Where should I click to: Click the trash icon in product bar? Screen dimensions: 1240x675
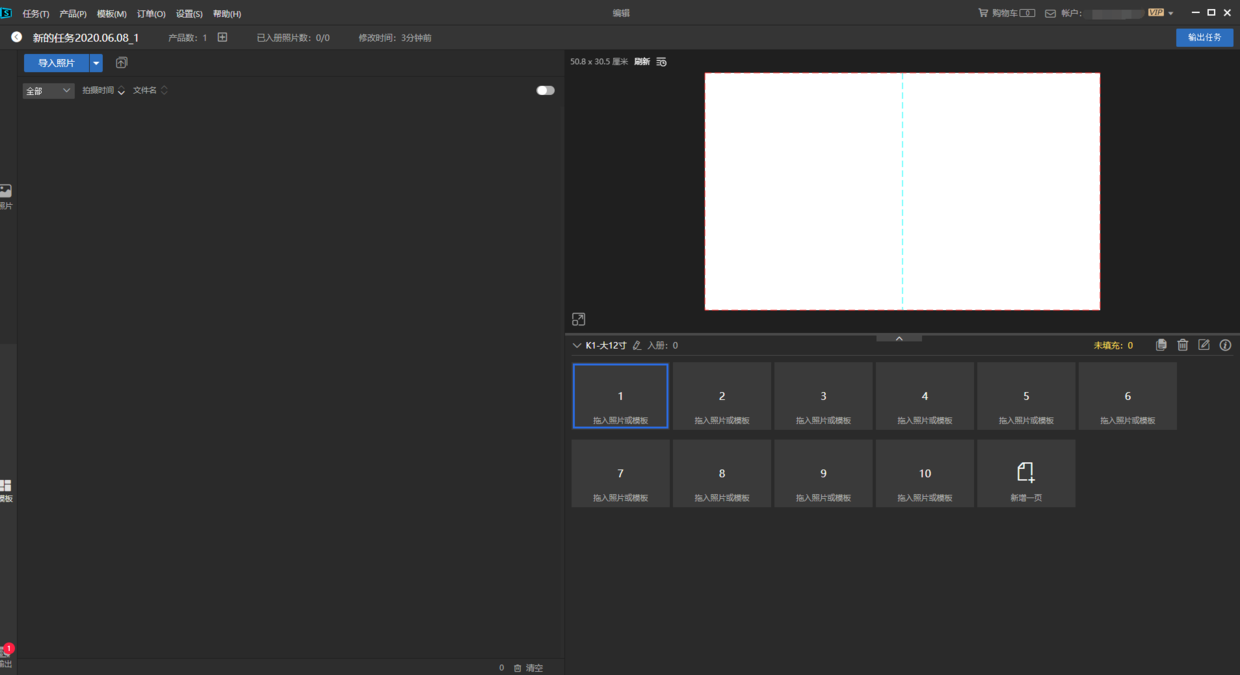(1182, 345)
